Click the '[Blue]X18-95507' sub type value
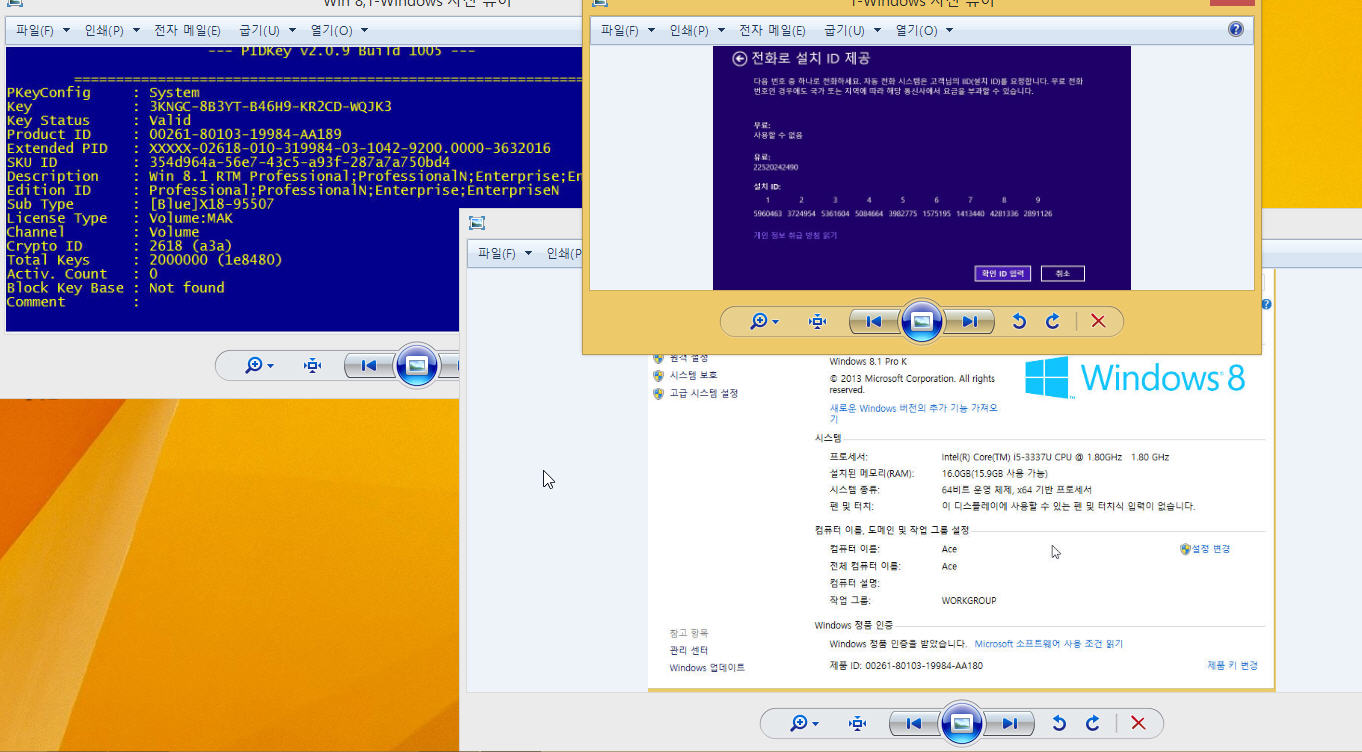1362x752 pixels. 211,204
